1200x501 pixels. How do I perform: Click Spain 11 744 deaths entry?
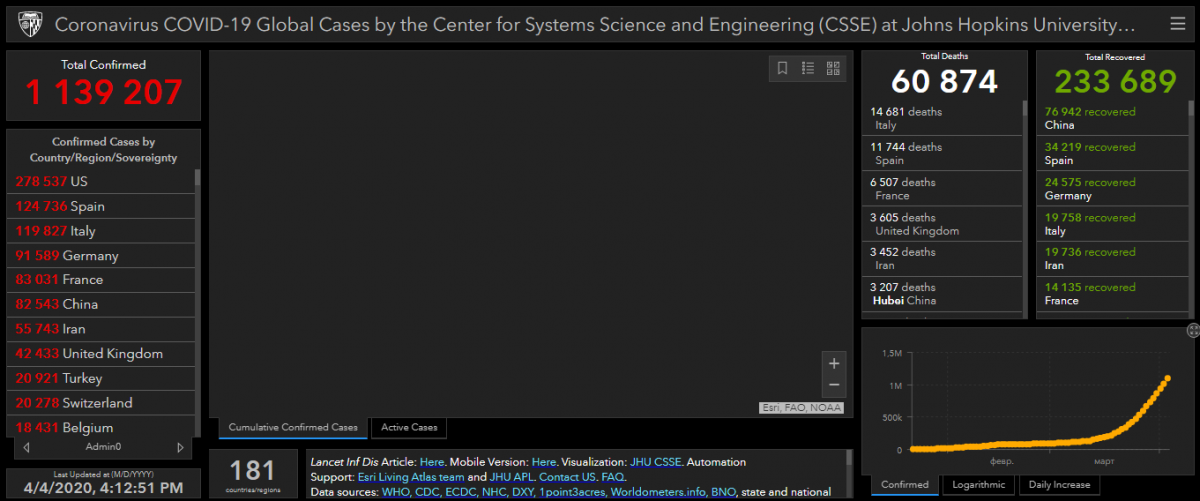(941, 153)
